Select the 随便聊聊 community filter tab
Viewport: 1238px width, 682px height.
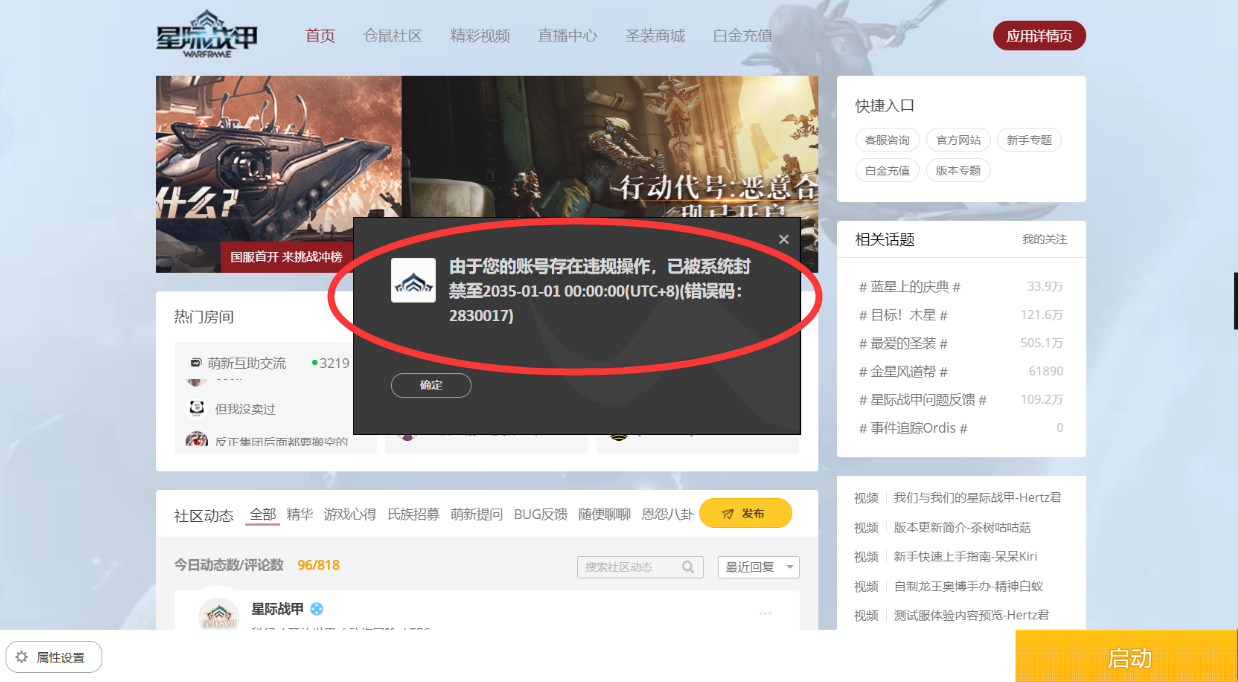point(604,514)
